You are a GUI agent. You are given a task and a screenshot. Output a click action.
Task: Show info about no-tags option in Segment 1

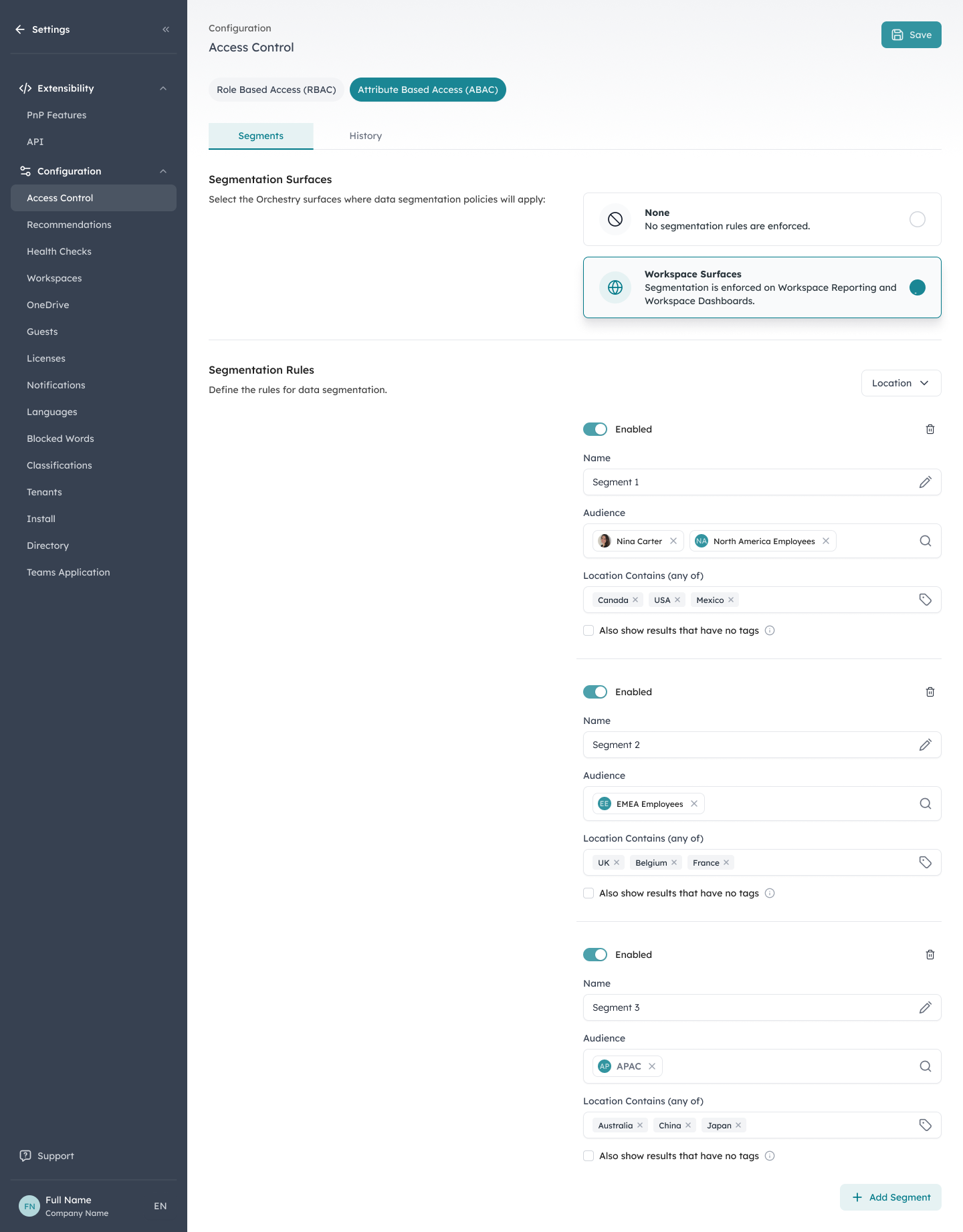770,630
